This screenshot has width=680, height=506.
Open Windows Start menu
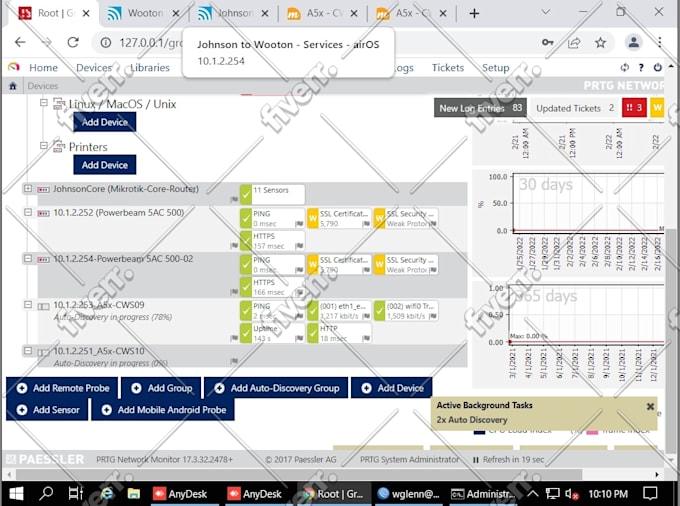16,493
